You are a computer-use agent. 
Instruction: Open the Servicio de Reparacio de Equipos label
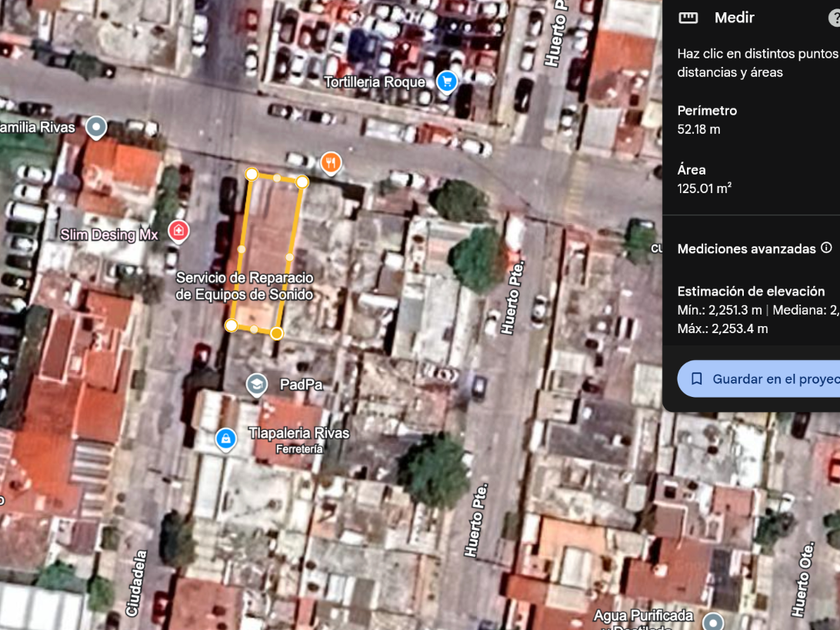(x=244, y=286)
